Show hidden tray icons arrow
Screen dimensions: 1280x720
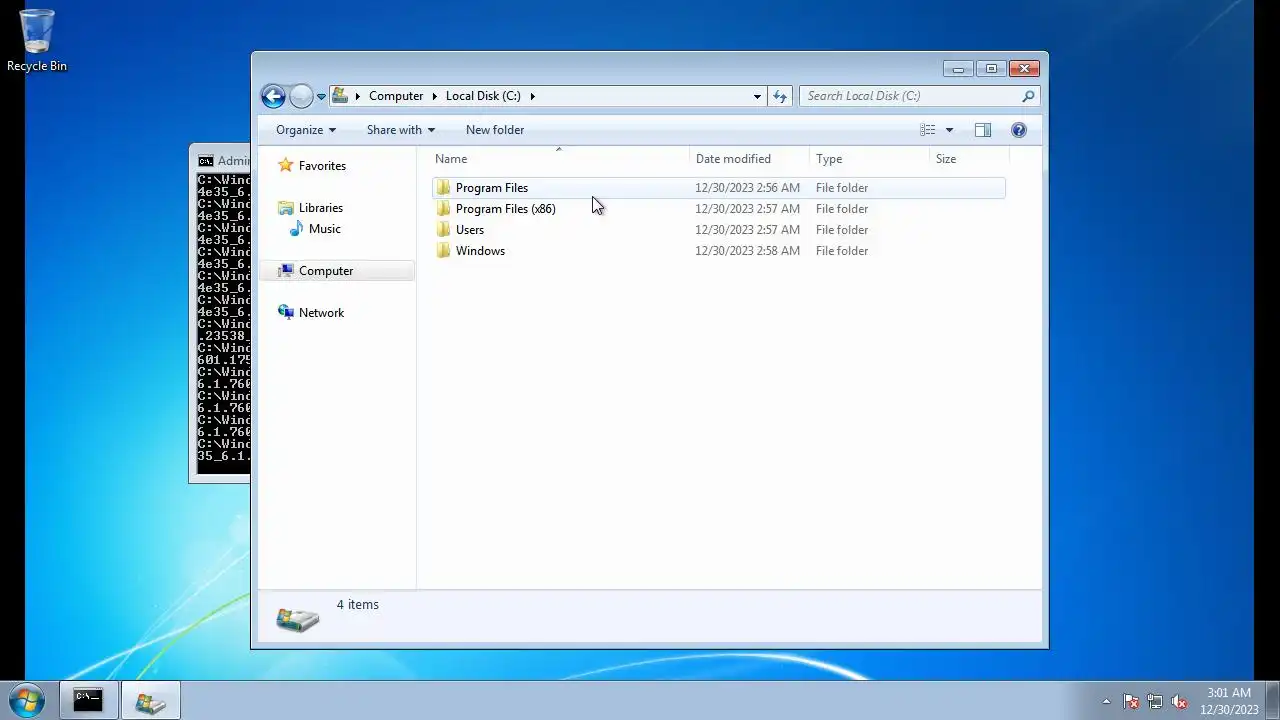pyautogui.click(x=1106, y=702)
